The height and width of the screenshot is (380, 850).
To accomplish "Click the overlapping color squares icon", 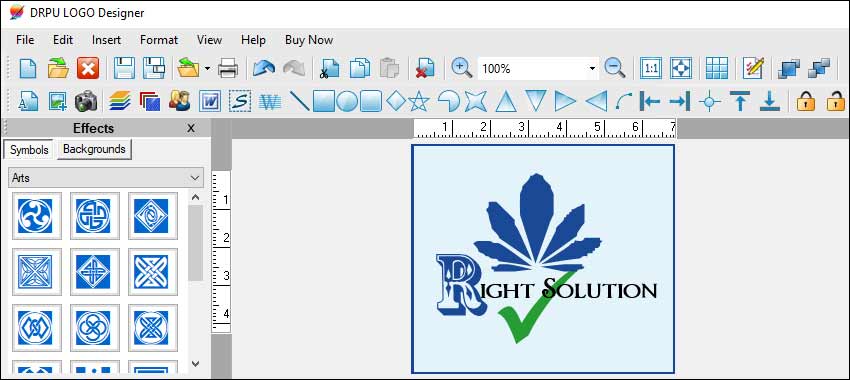I will coord(150,101).
